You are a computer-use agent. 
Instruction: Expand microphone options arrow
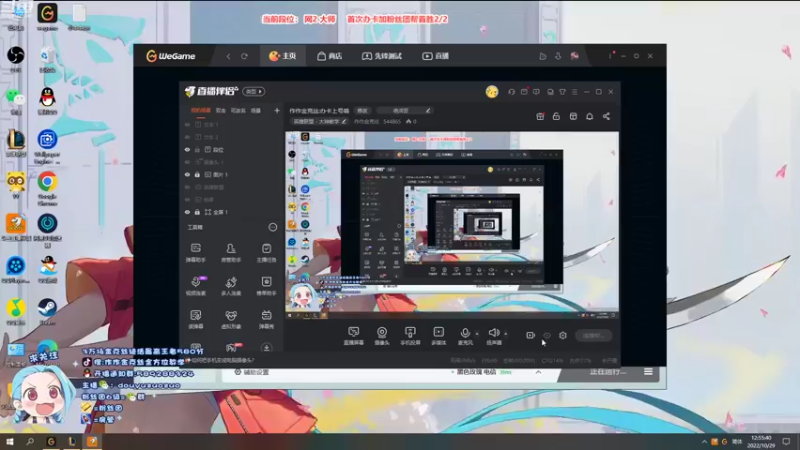pyautogui.click(x=477, y=334)
